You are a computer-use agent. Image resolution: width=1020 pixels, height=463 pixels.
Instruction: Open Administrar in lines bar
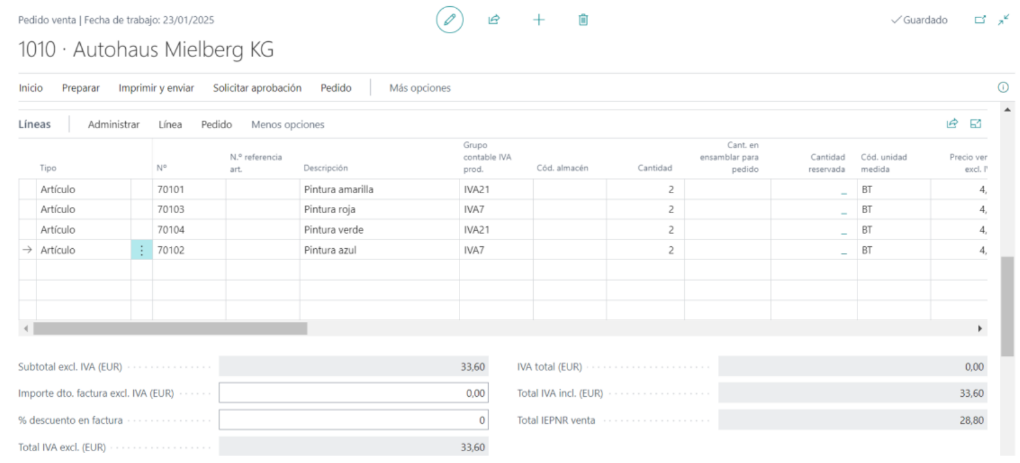tap(114, 124)
